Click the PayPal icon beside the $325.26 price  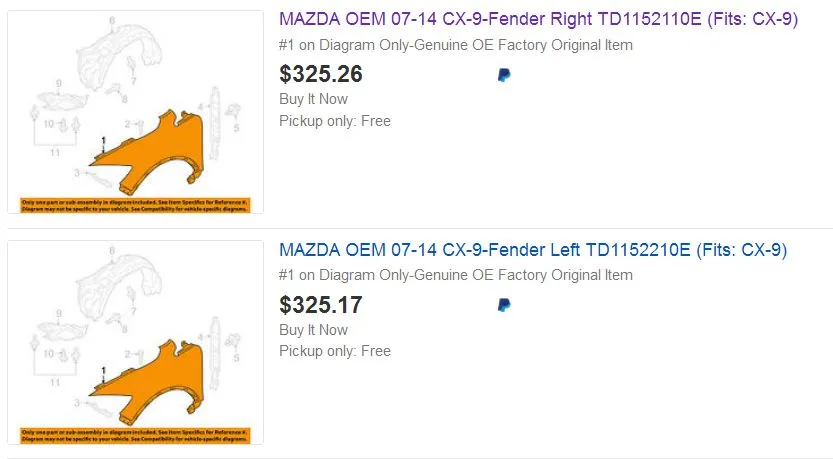[504, 75]
